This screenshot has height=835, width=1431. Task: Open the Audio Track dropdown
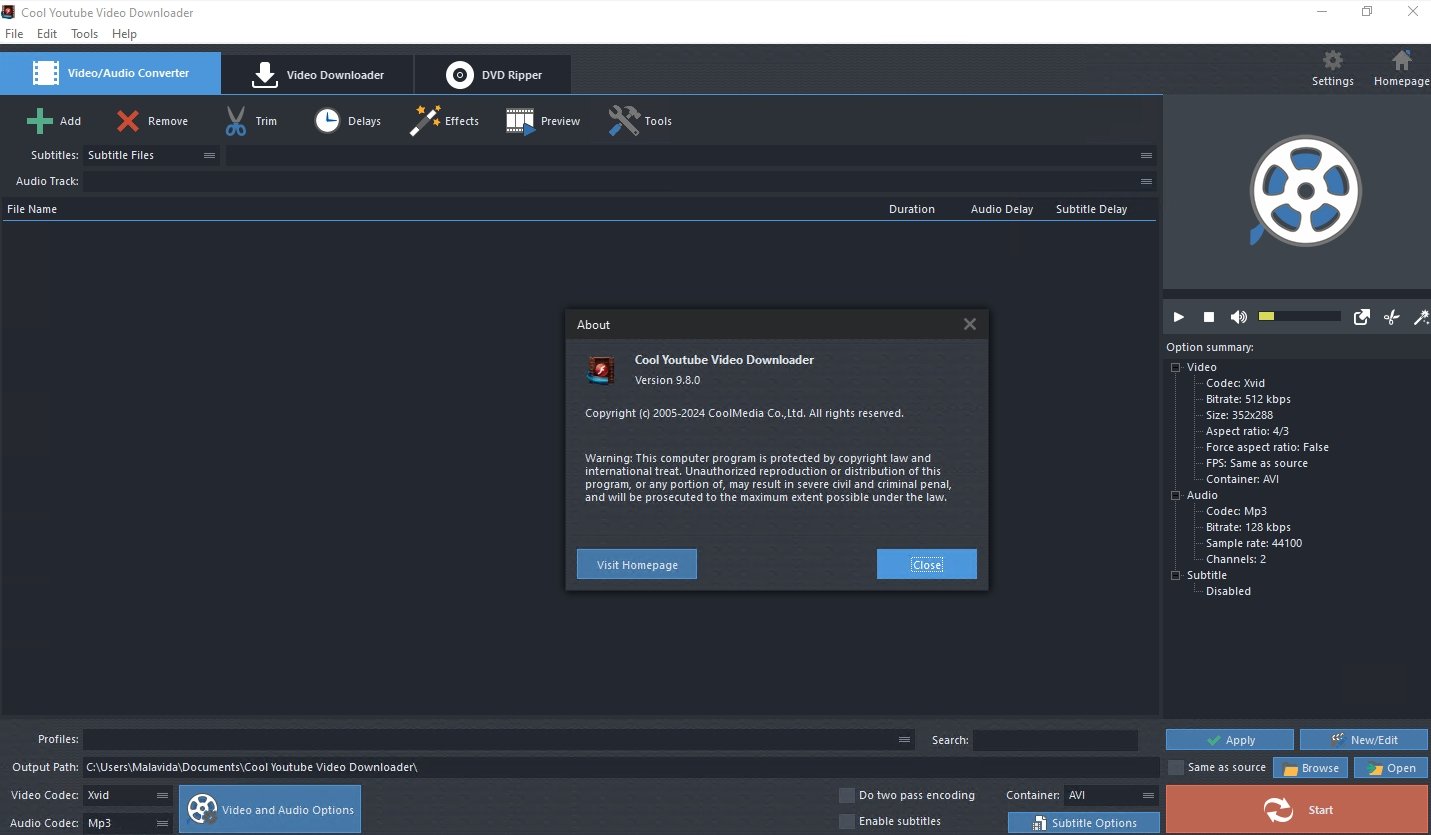[620, 181]
